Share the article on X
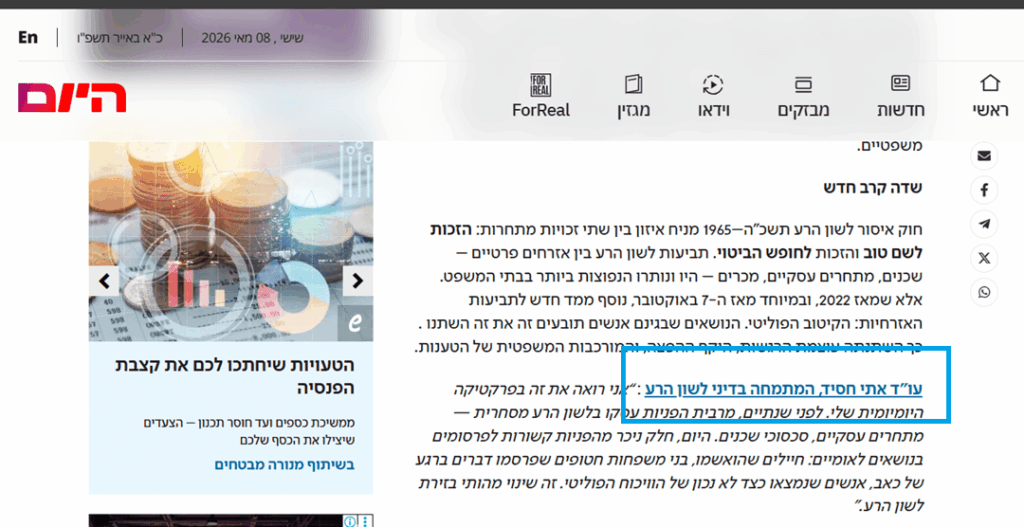This screenshot has width=1024, height=527. click(x=984, y=258)
